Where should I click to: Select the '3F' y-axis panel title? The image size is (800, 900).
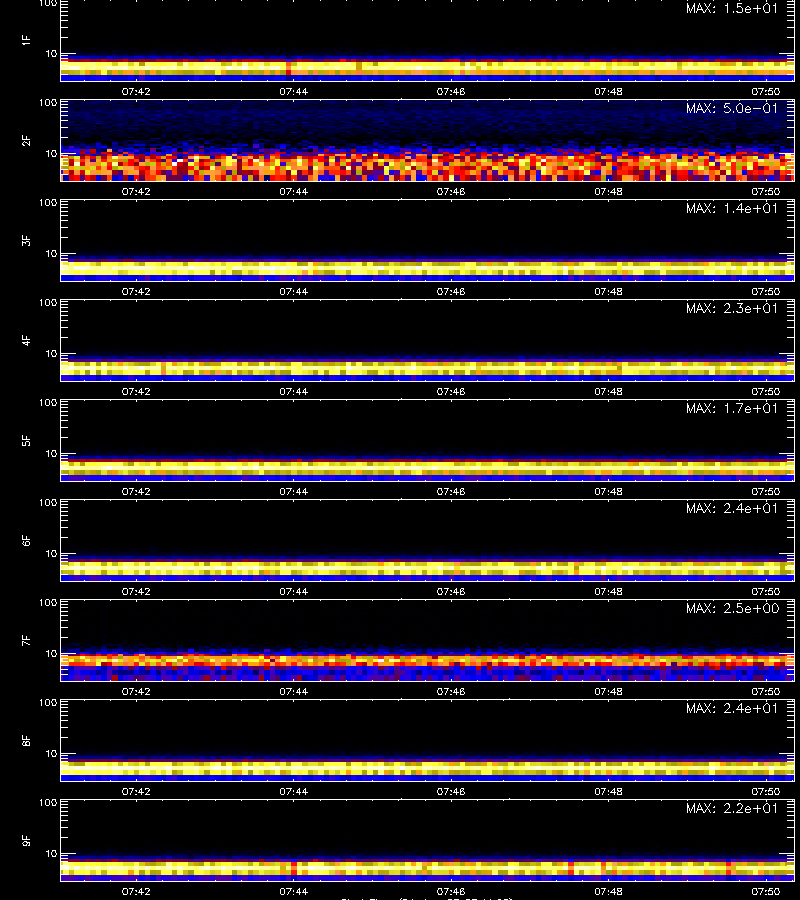pyautogui.click(x=26, y=240)
